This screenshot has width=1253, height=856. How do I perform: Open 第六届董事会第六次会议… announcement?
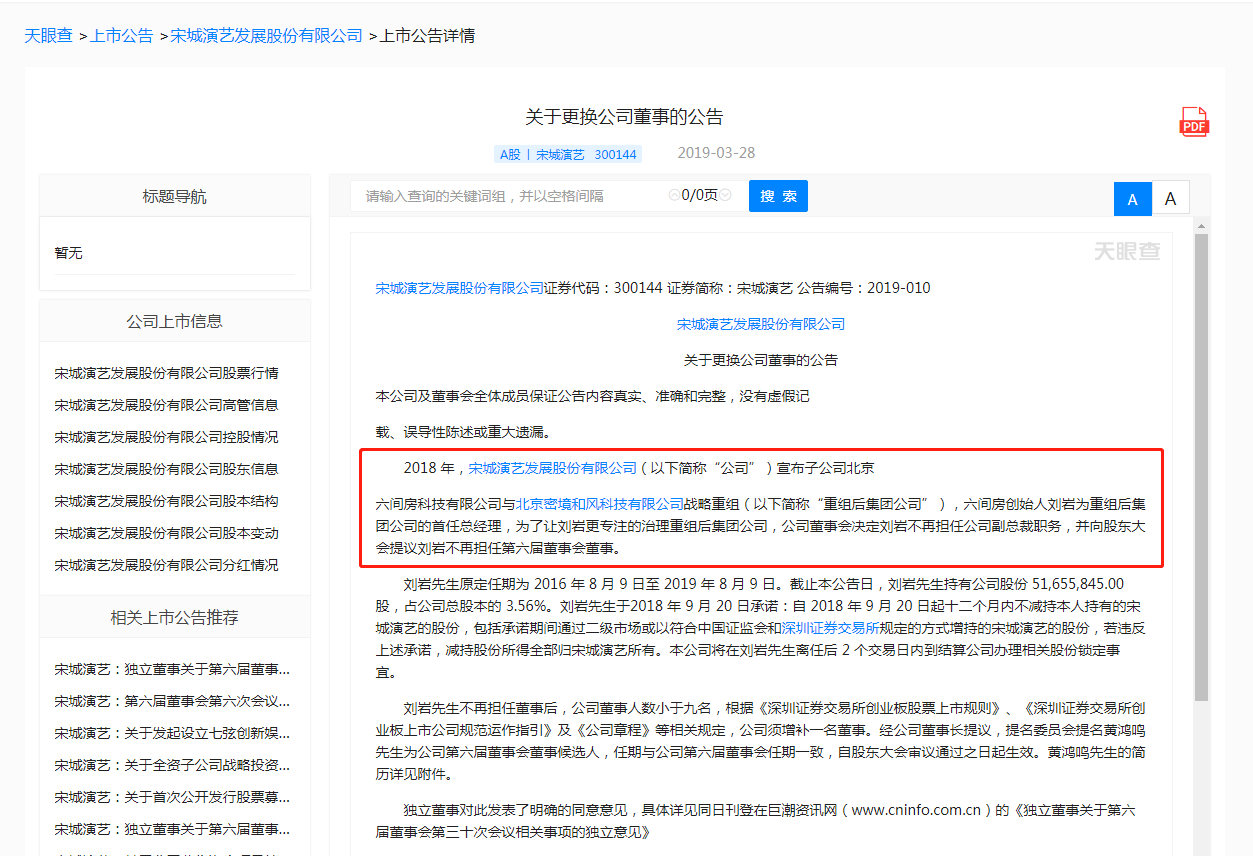(x=173, y=701)
